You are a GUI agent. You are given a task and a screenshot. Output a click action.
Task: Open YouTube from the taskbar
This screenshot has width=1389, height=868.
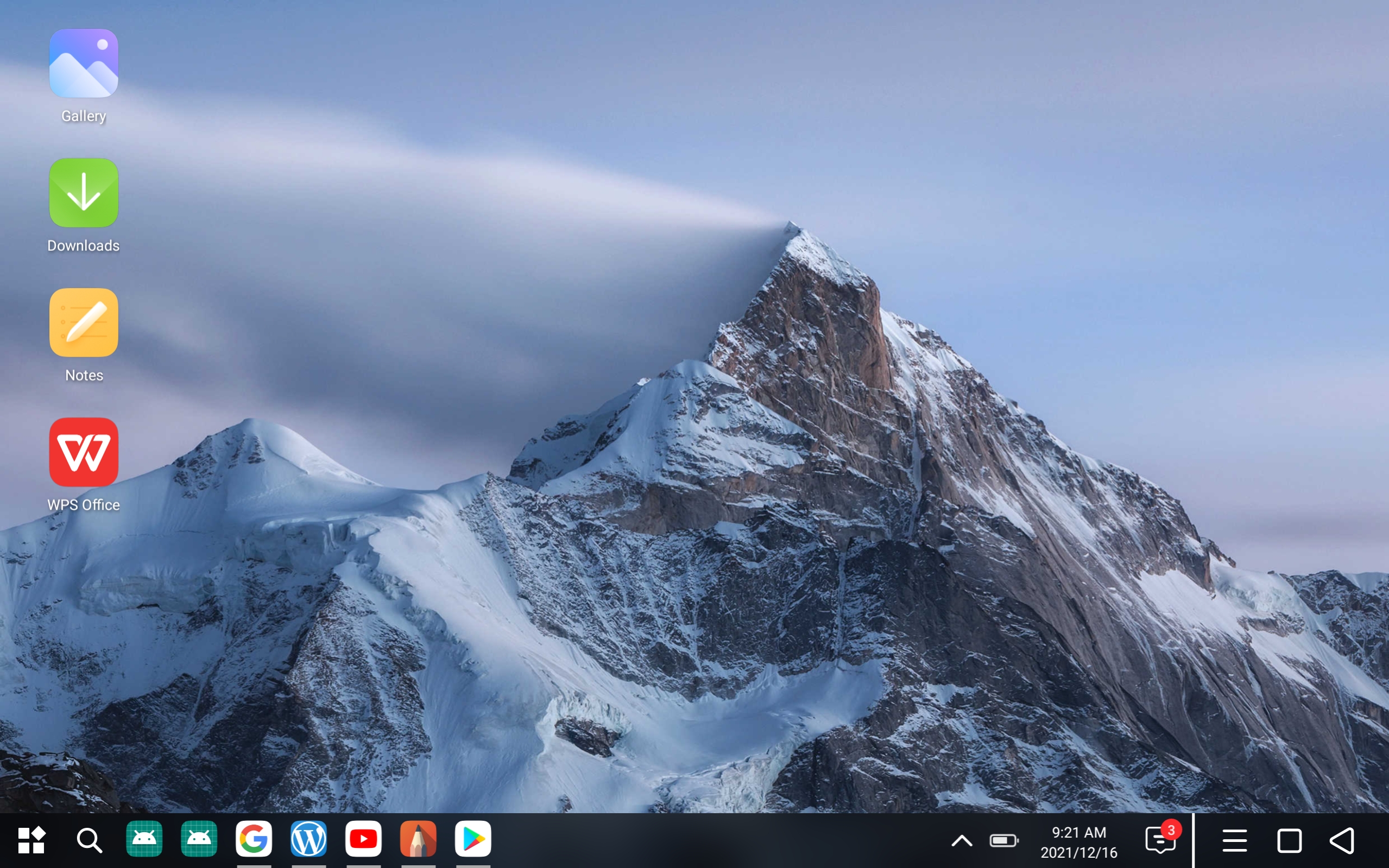point(363,839)
